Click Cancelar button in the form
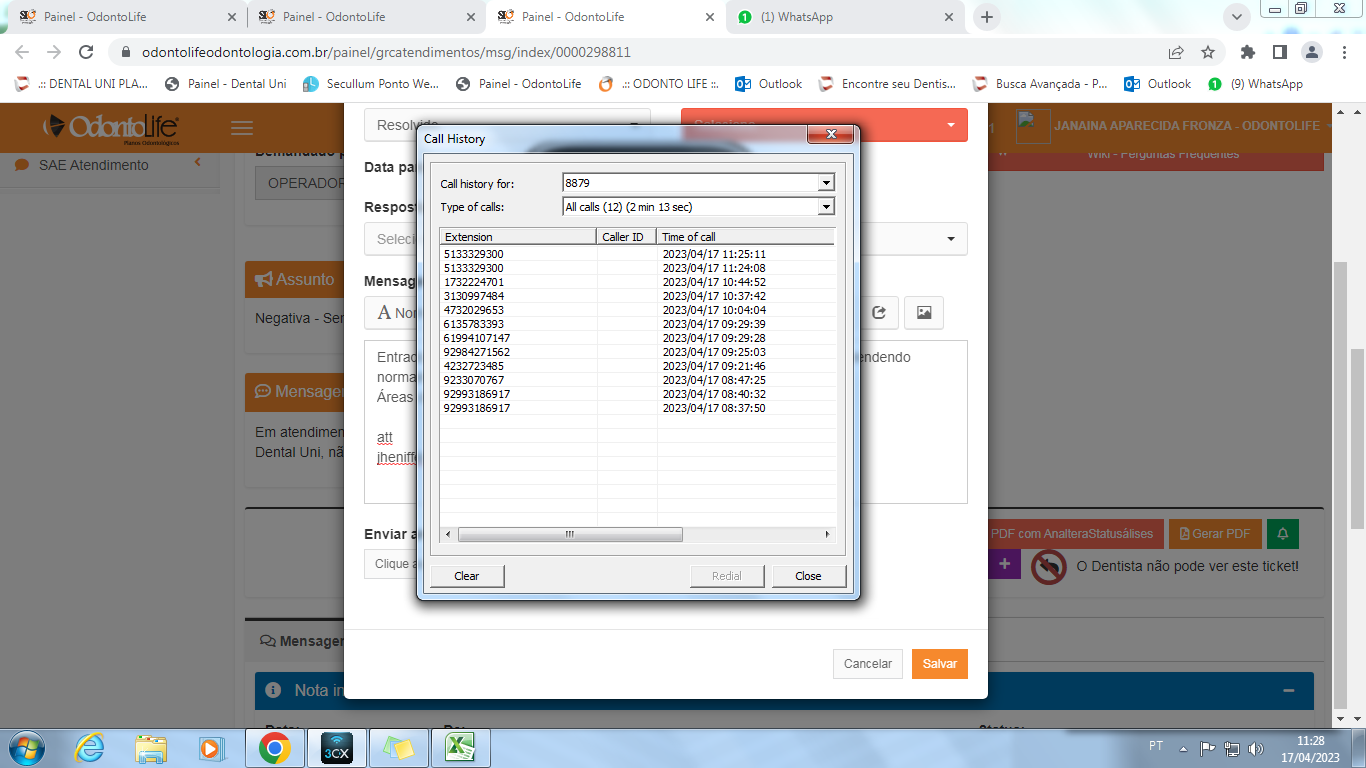1366x768 pixels. [x=867, y=664]
